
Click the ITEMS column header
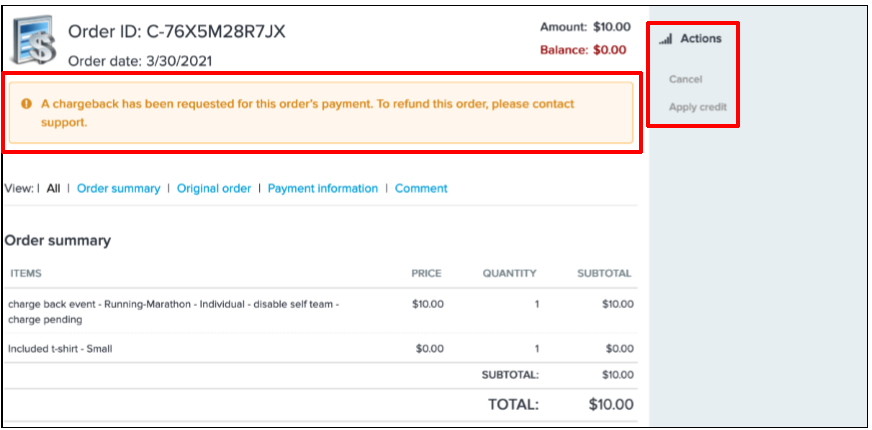pyautogui.click(x=25, y=273)
